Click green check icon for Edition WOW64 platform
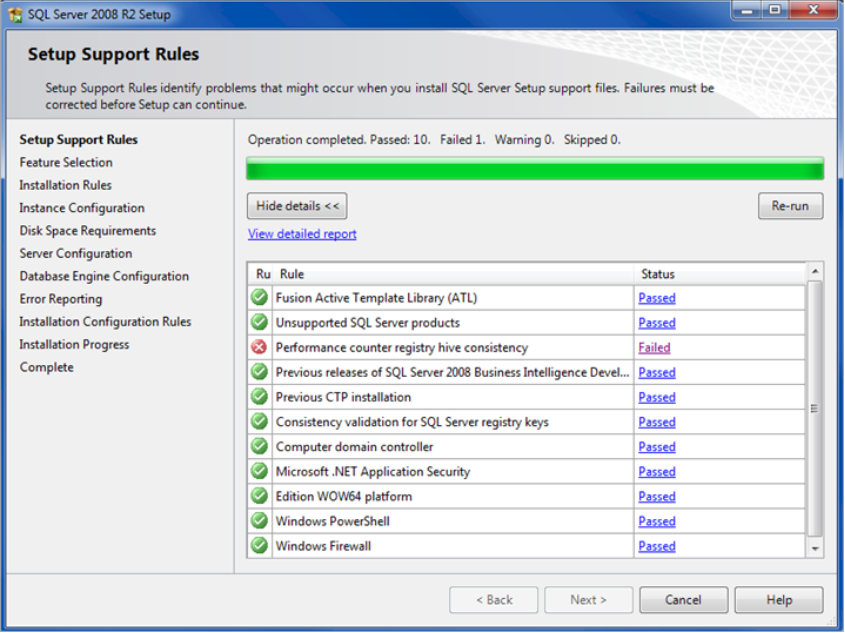 [x=259, y=496]
